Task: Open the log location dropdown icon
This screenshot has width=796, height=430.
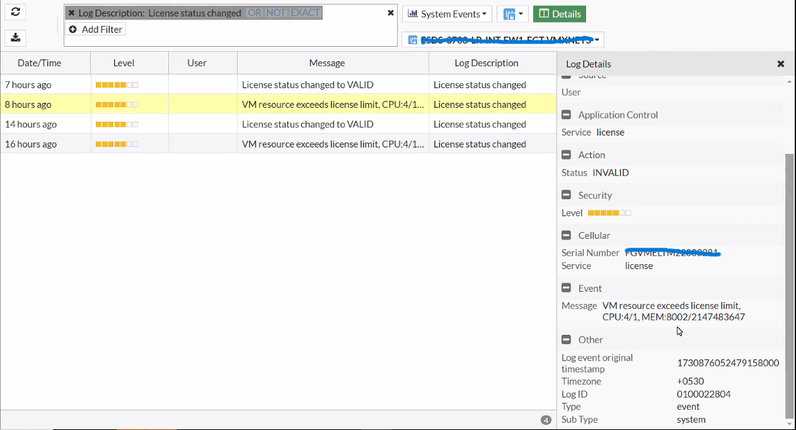Action: tap(513, 14)
